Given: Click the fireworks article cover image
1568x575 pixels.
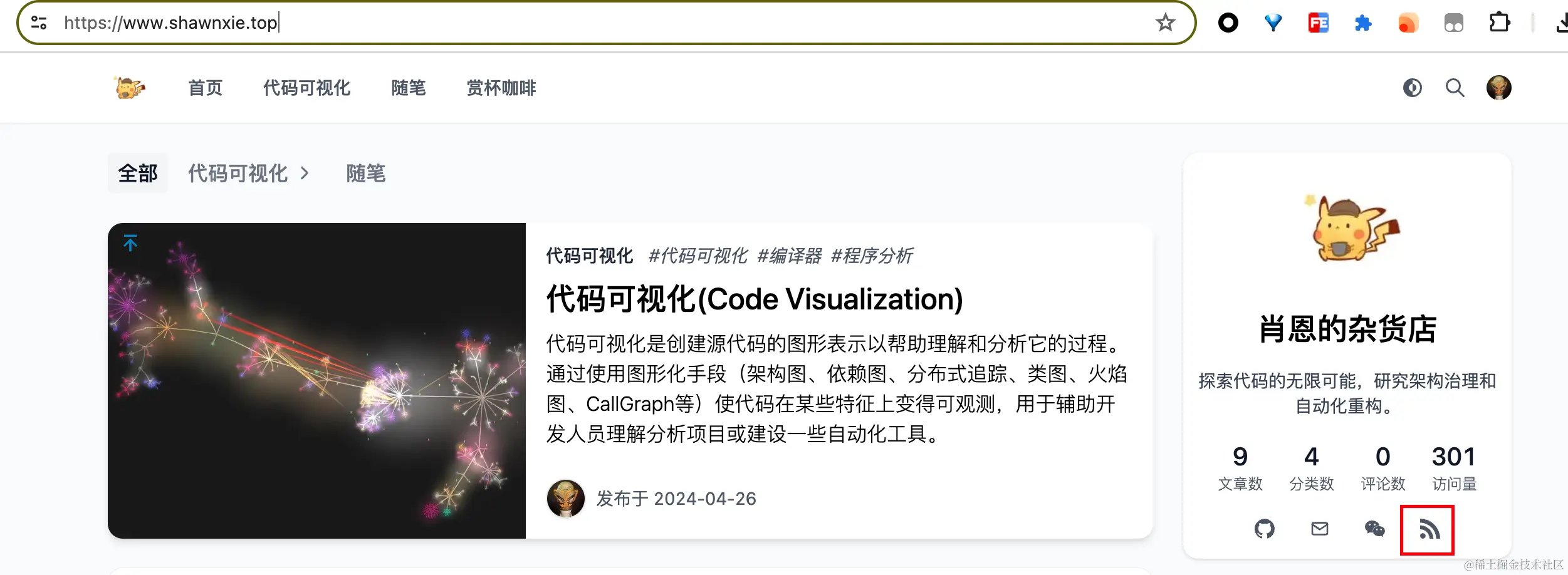Looking at the screenshot, I should click(316, 381).
